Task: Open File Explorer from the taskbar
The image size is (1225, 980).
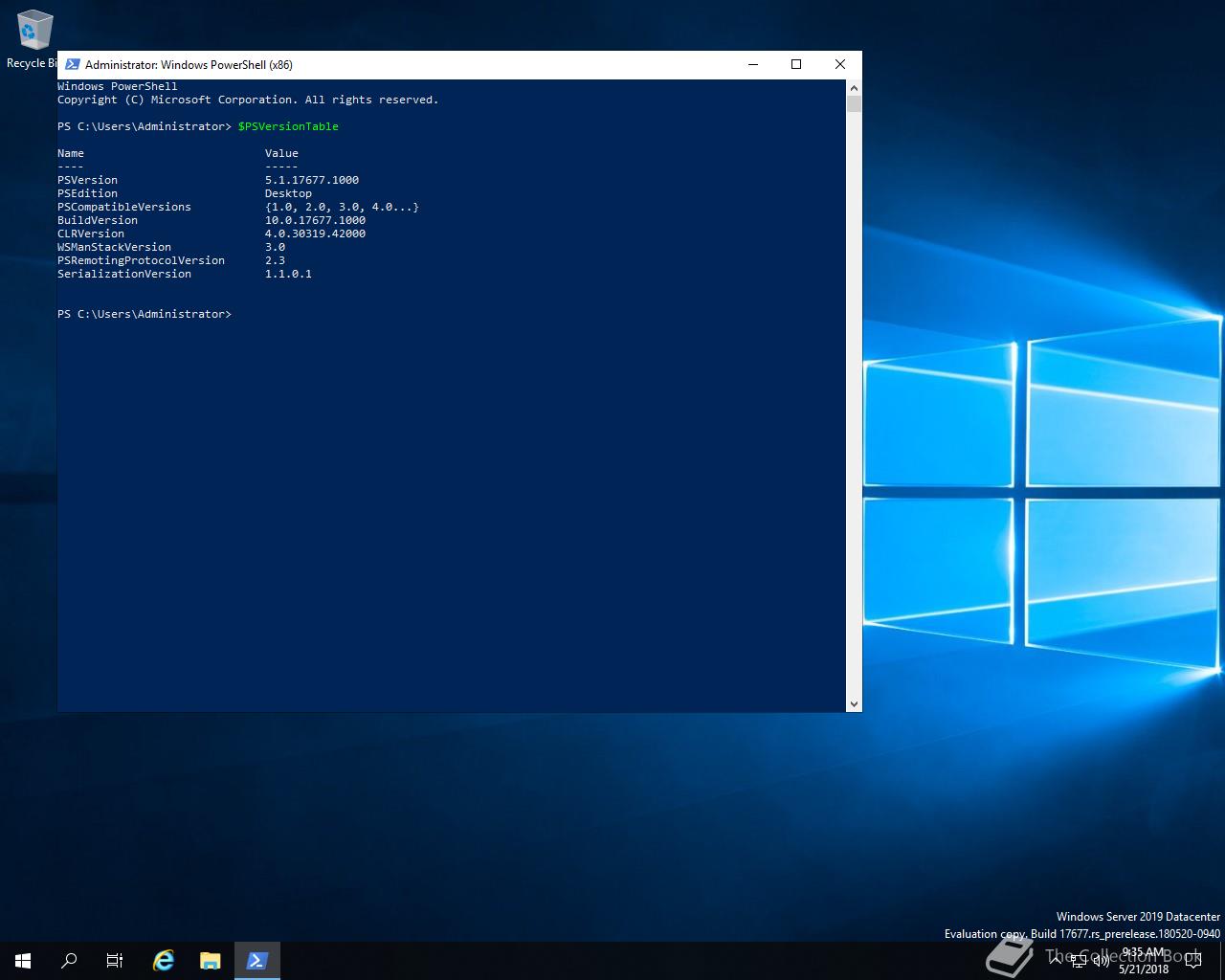Action: pos(211,961)
